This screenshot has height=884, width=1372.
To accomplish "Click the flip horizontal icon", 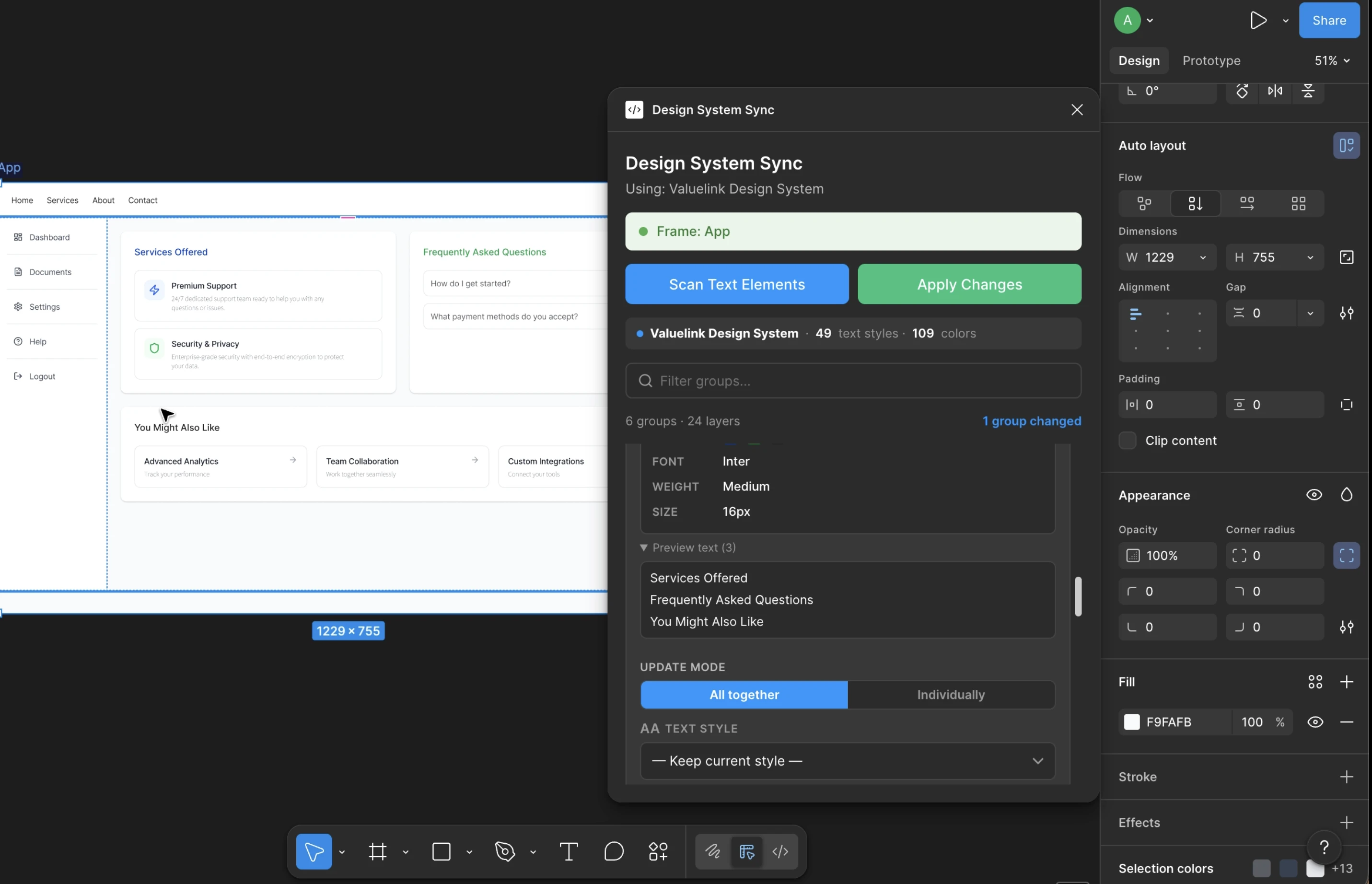I will point(1274,91).
